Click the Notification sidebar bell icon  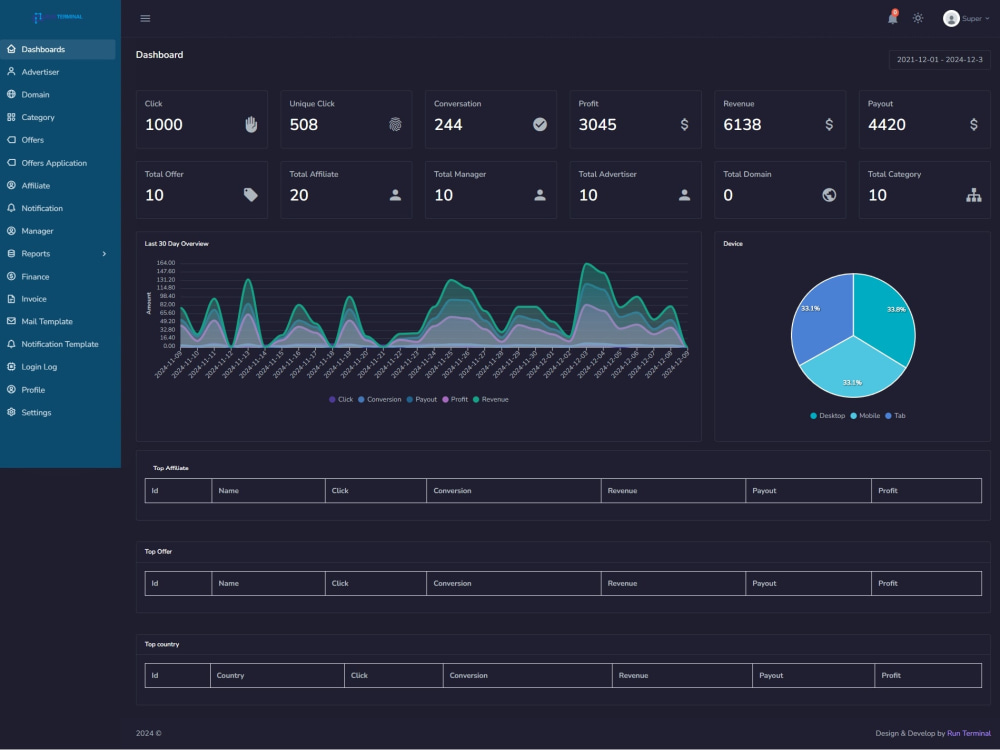(x=11, y=208)
